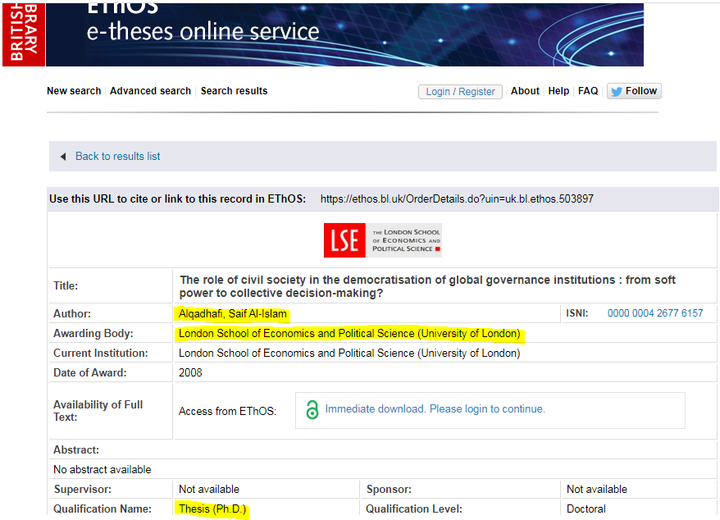Click the No abstract available text
Viewport: 720px width, 520px height.
[x=102, y=469]
